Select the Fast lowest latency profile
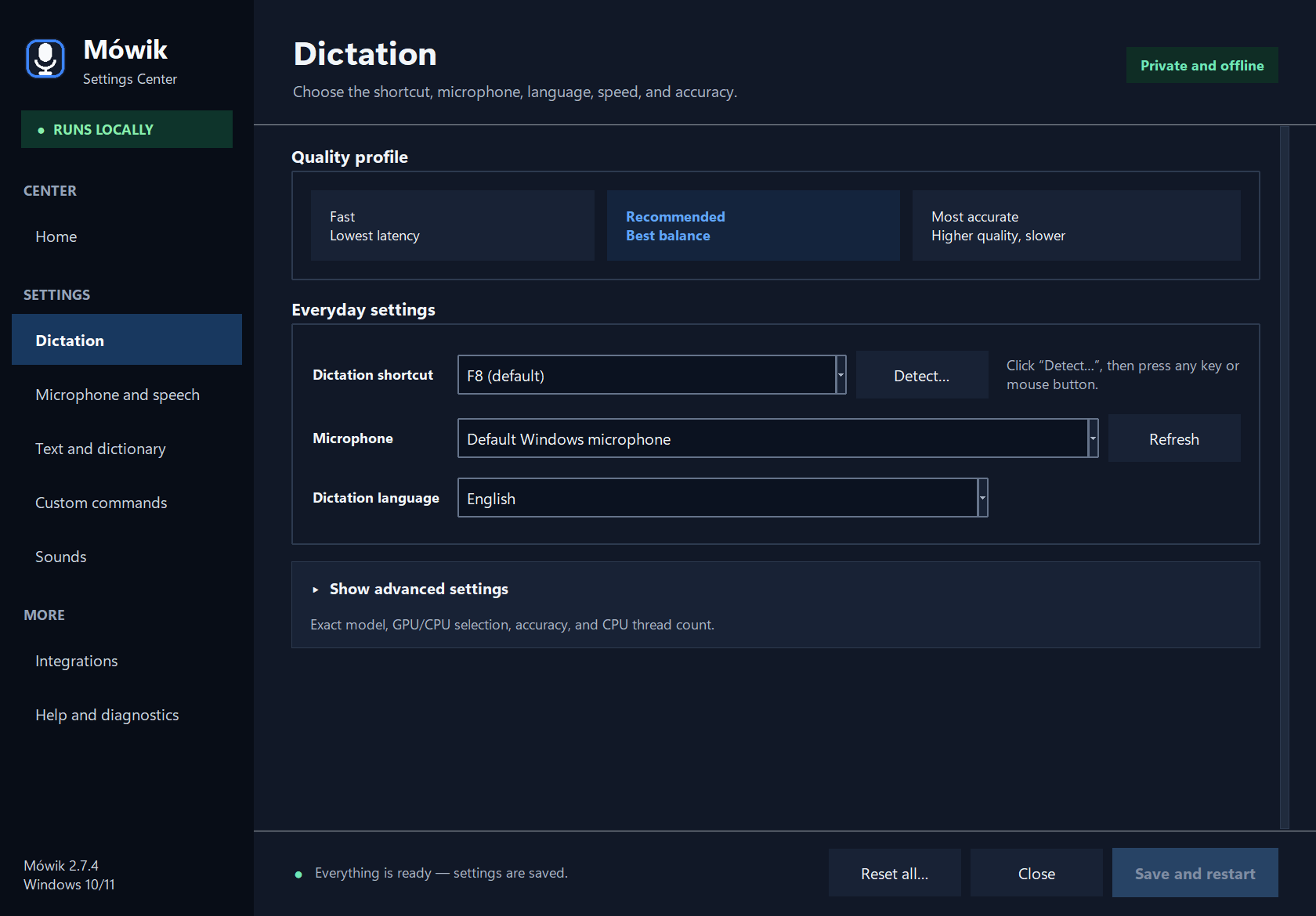The height and width of the screenshot is (916, 1316). [x=452, y=225]
